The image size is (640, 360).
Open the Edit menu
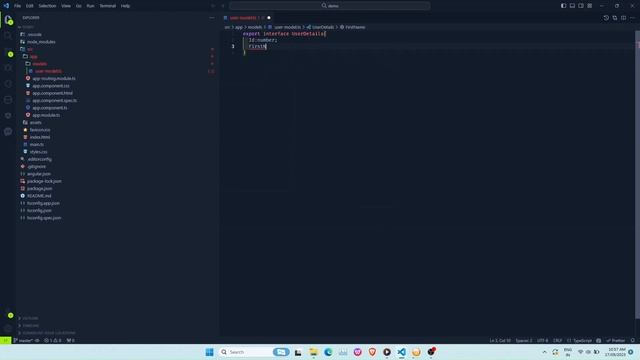pyautogui.click(x=30, y=6)
